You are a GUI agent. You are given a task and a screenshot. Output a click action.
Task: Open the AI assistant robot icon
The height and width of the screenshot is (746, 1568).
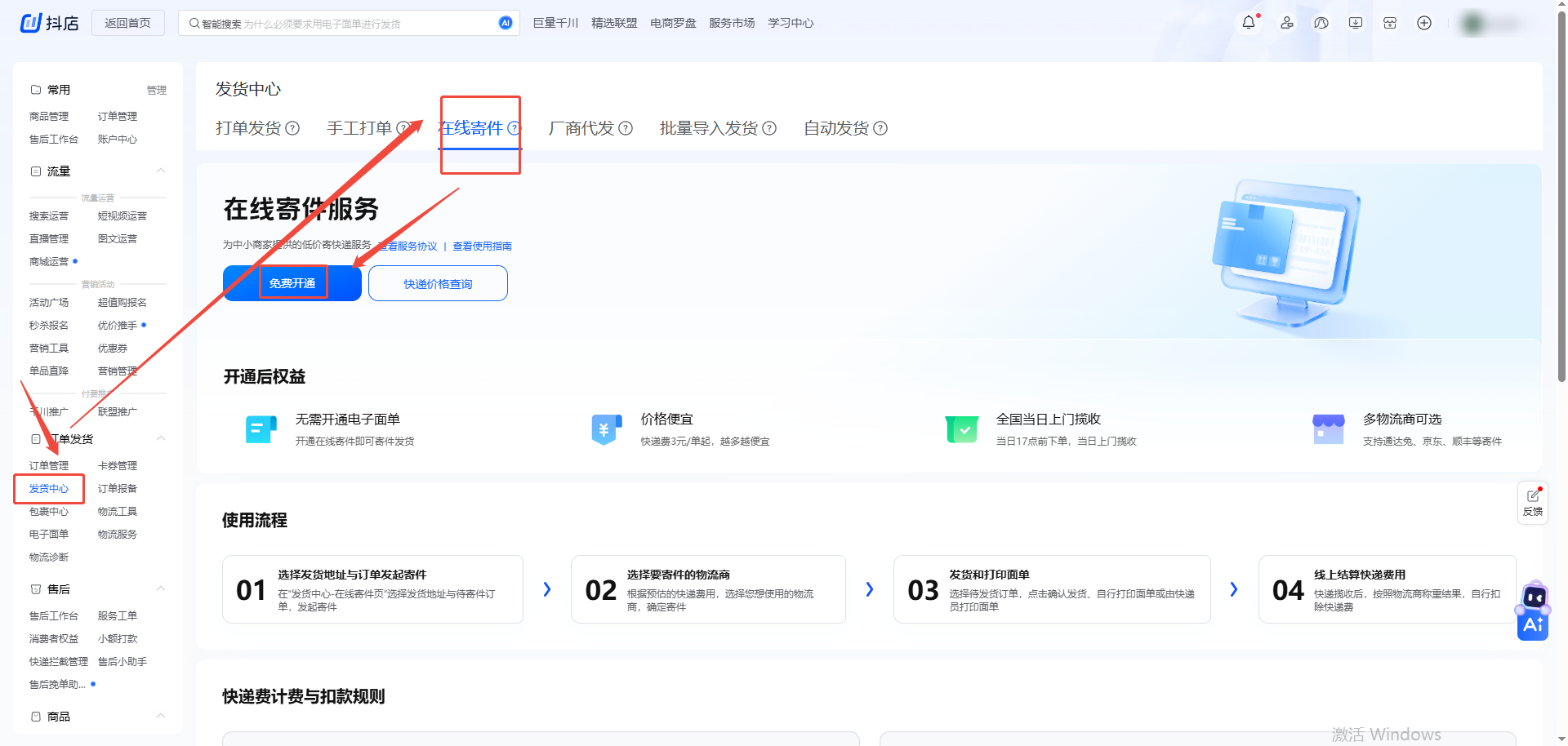pos(1533,612)
